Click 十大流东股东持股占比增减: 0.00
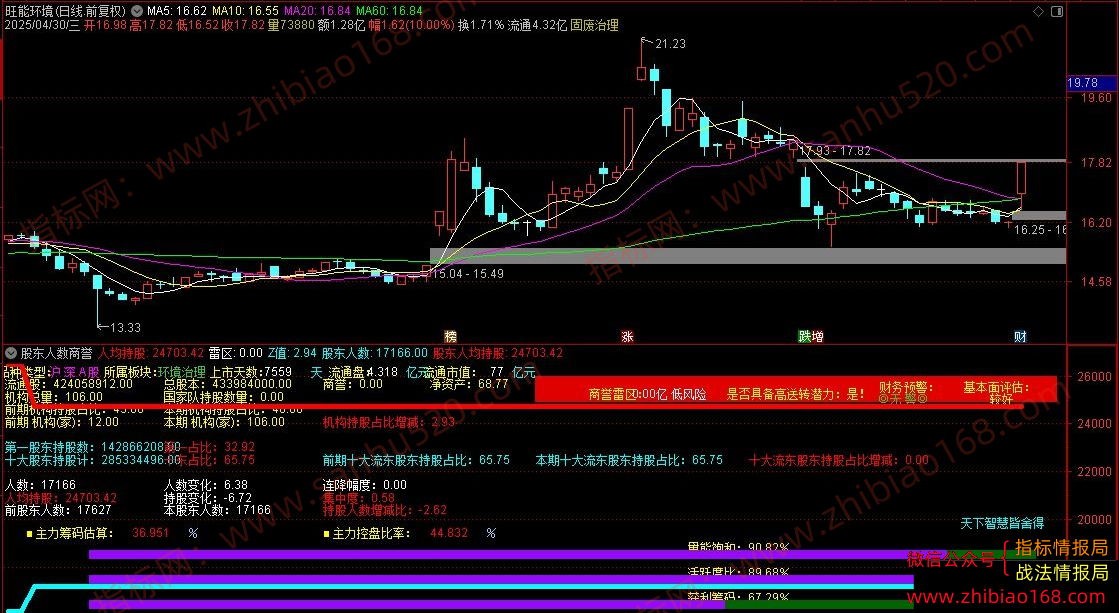 pyautogui.click(x=839, y=460)
